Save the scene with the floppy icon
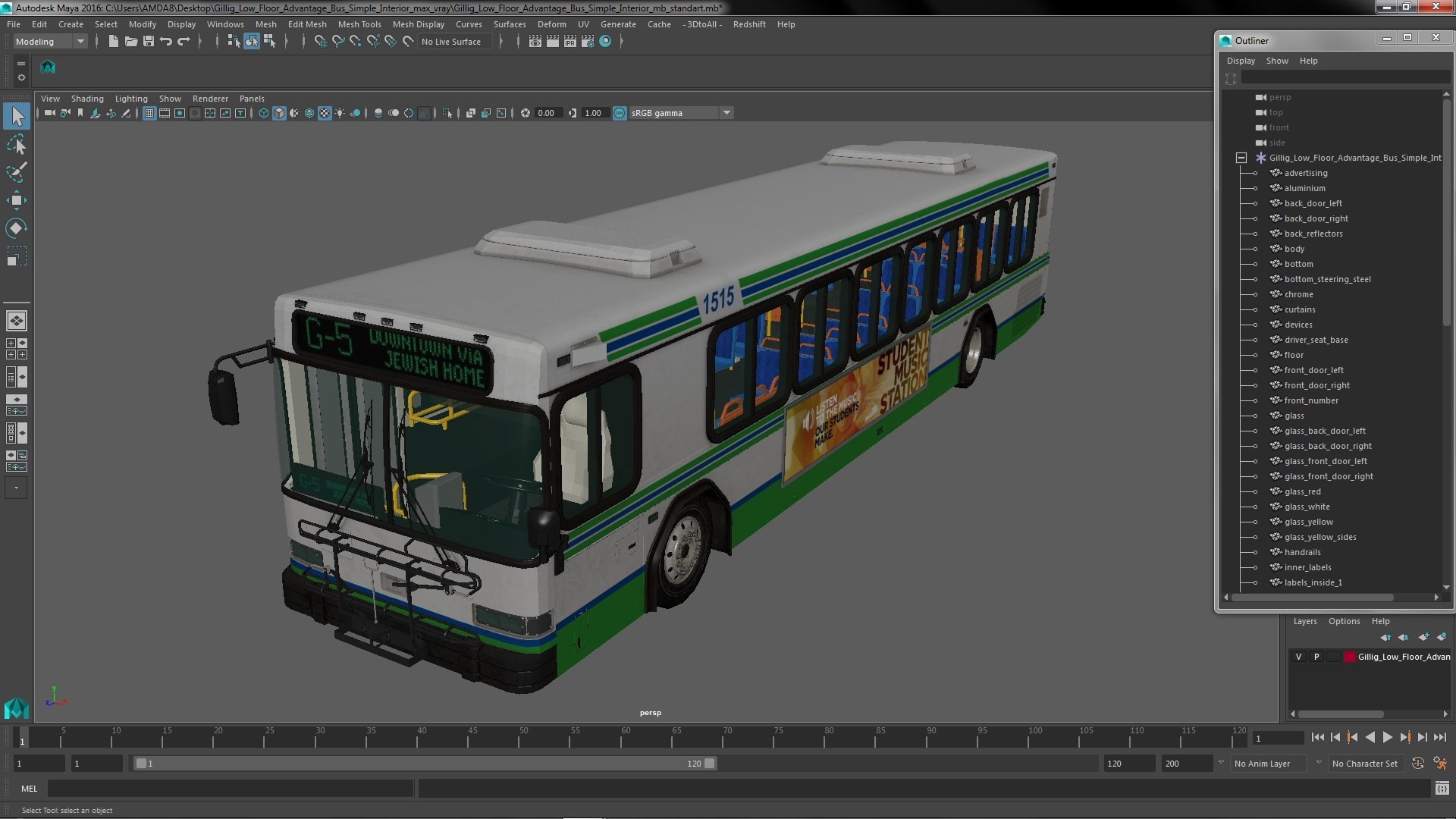This screenshot has height=819, width=1456. (x=149, y=41)
